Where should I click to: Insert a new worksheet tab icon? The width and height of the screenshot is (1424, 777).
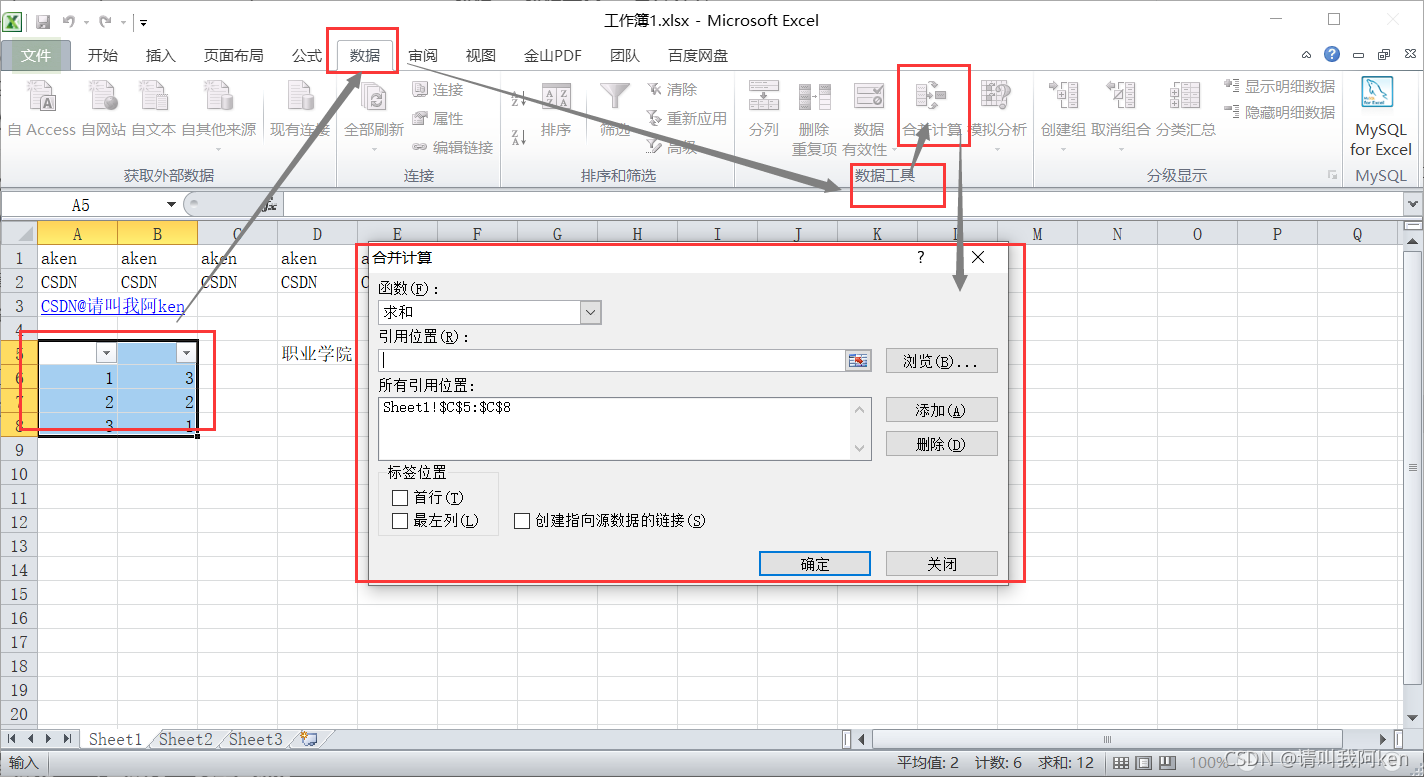[x=309, y=739]
